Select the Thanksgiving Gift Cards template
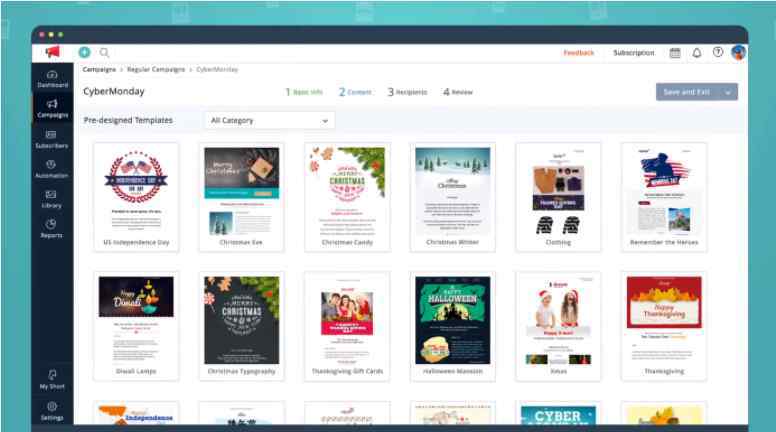 (x=347, y=326)
